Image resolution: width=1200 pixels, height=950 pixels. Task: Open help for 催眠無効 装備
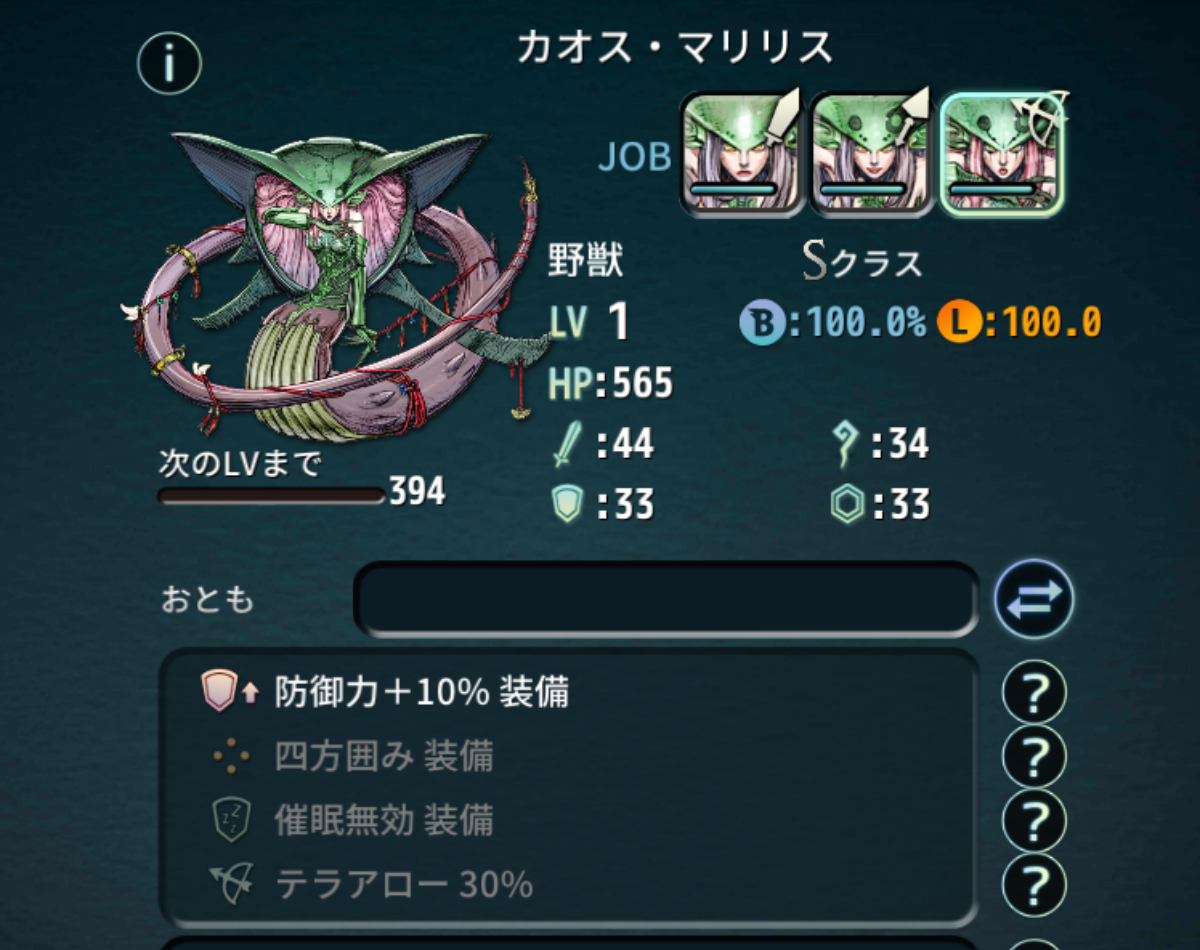click(1034, 821)
